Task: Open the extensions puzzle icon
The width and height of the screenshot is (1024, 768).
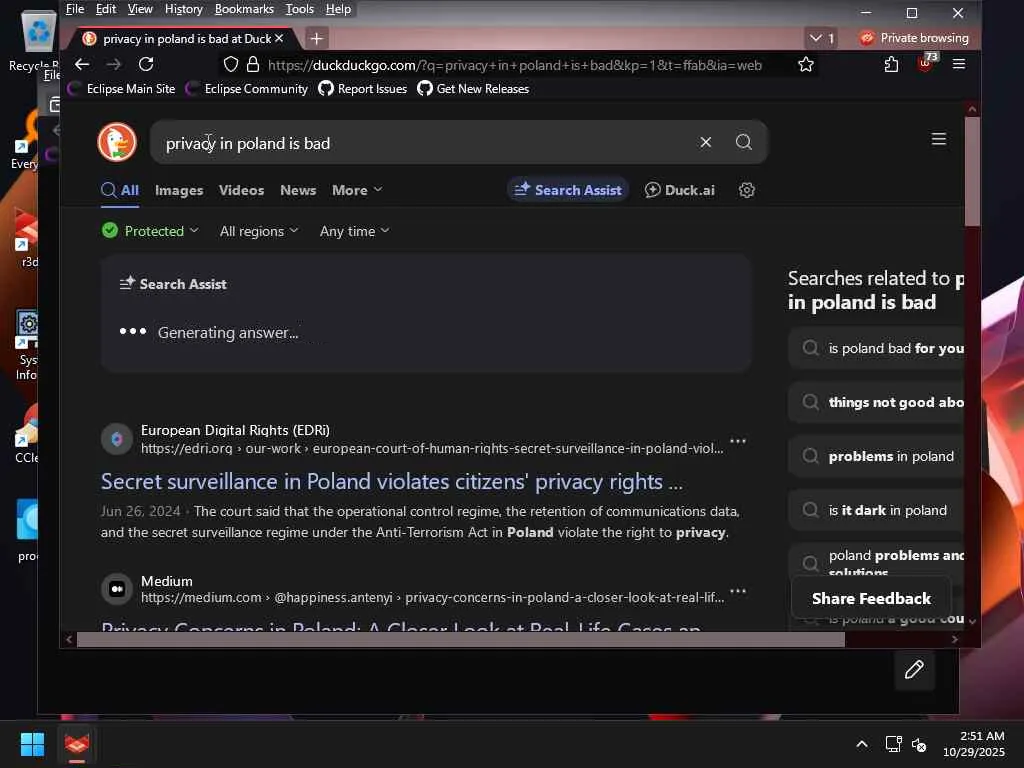Action: pyautogui.click(x=891, y=64)
